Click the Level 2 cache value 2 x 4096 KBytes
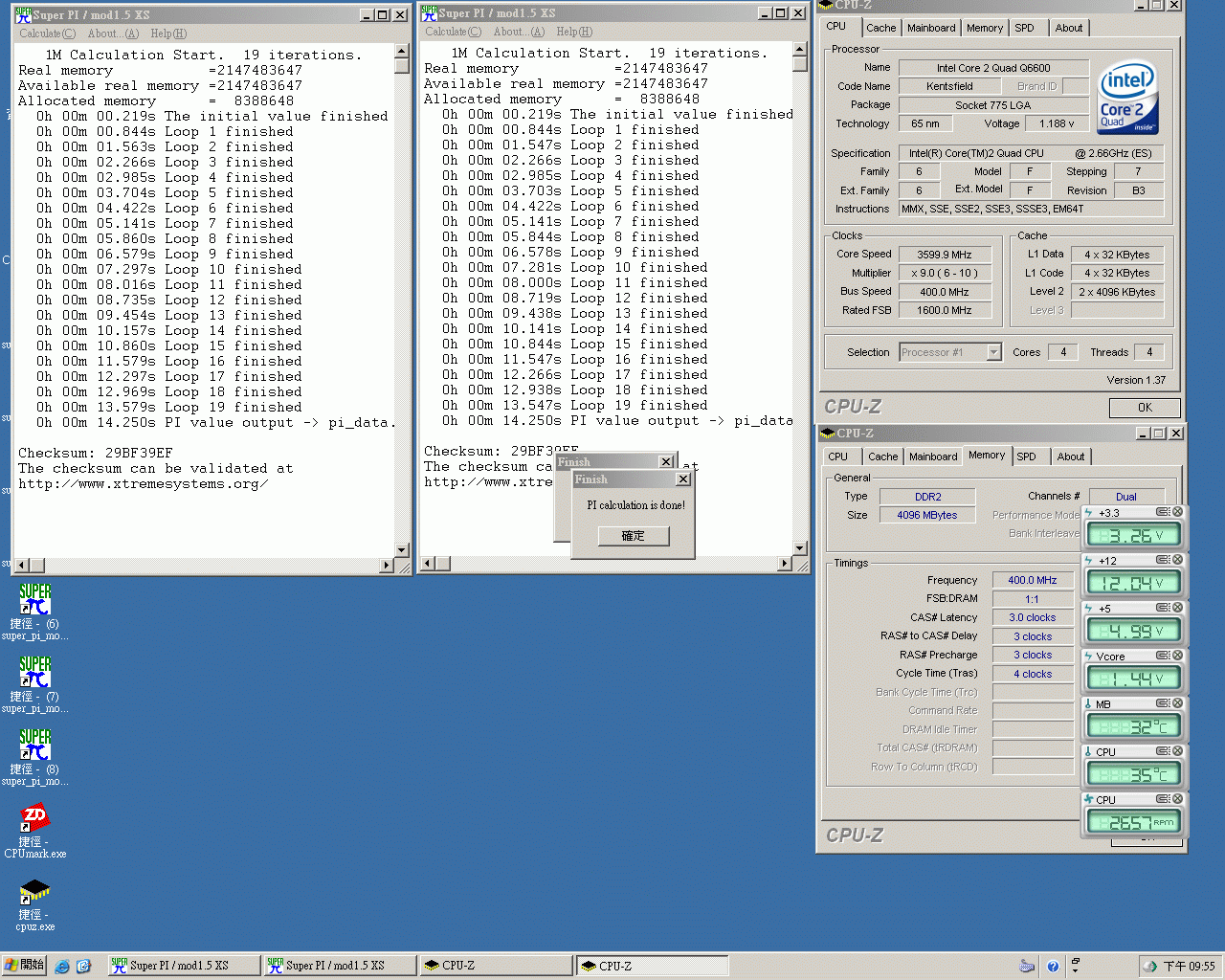Screen dimensions: 1225x980 (x=1117, y=292)
